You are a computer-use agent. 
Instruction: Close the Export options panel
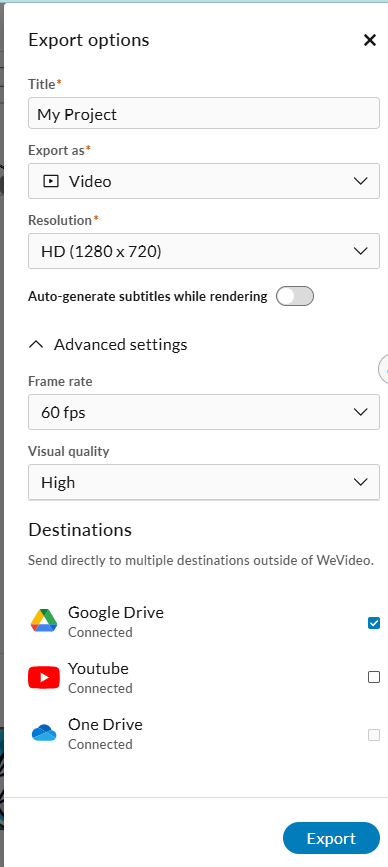pyautogui.click(x=370, y=40)
